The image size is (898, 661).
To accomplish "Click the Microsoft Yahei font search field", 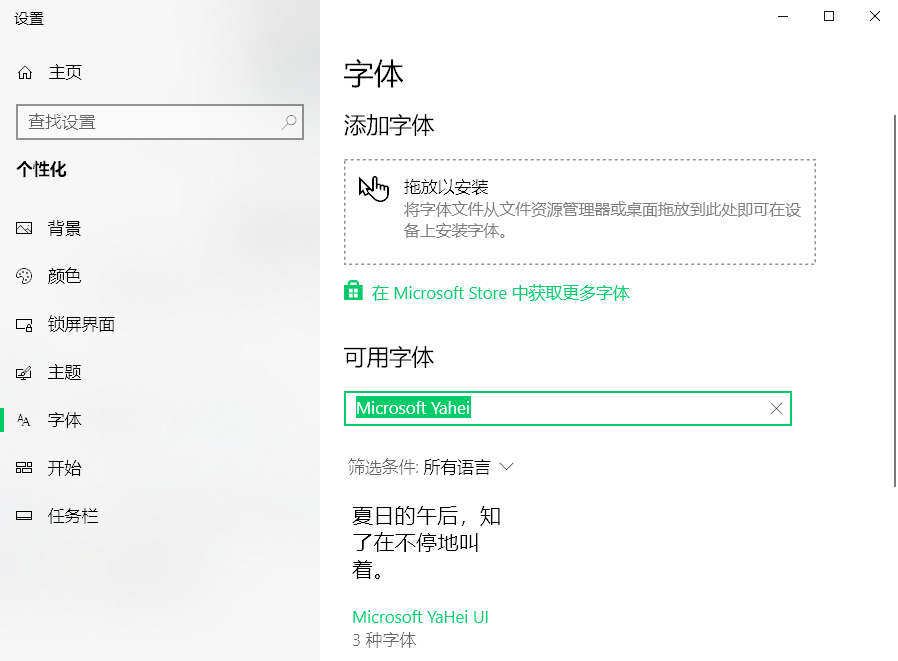I will [x=568, y=408].
